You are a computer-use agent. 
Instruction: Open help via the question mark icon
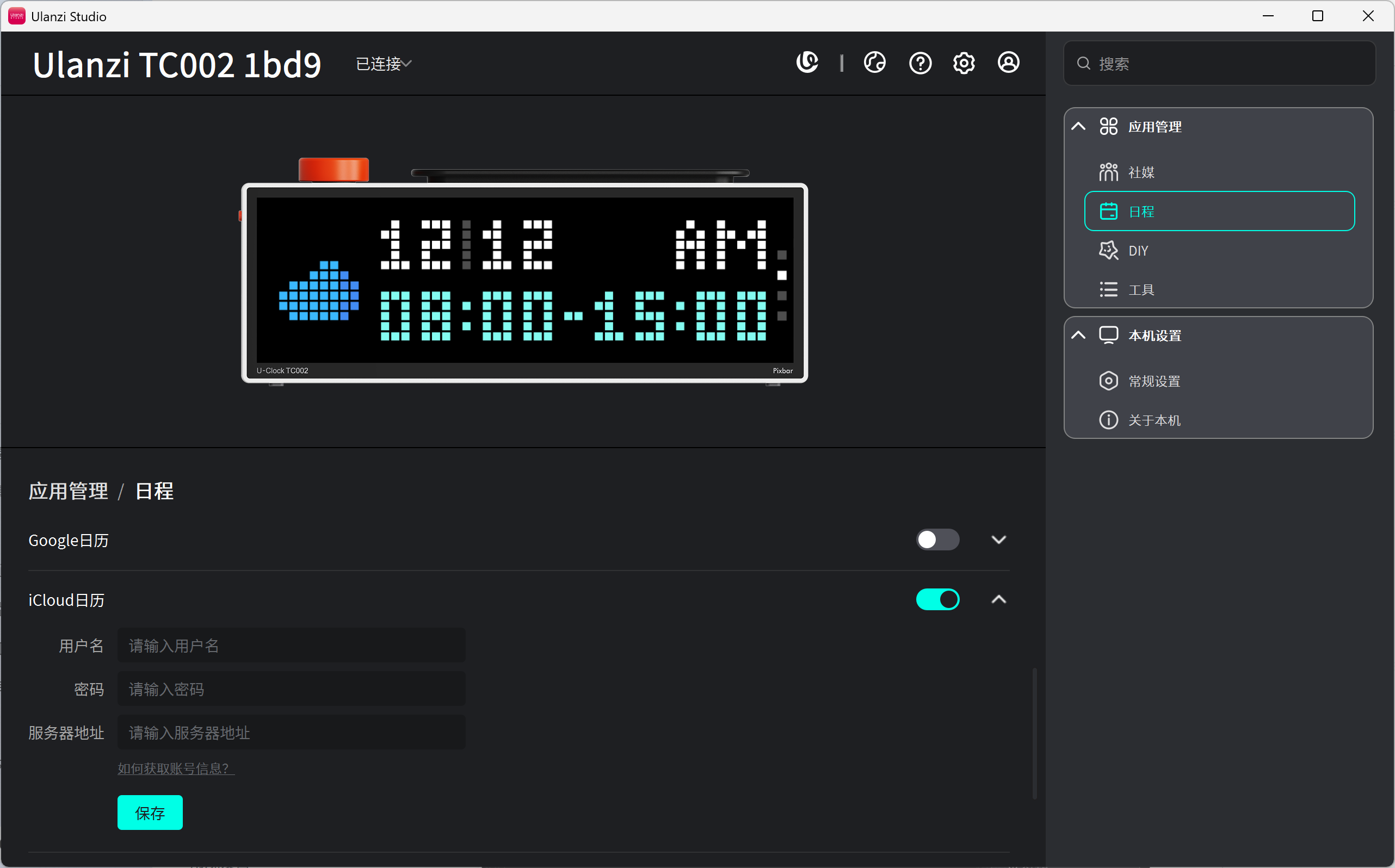(x=920, y=63)
